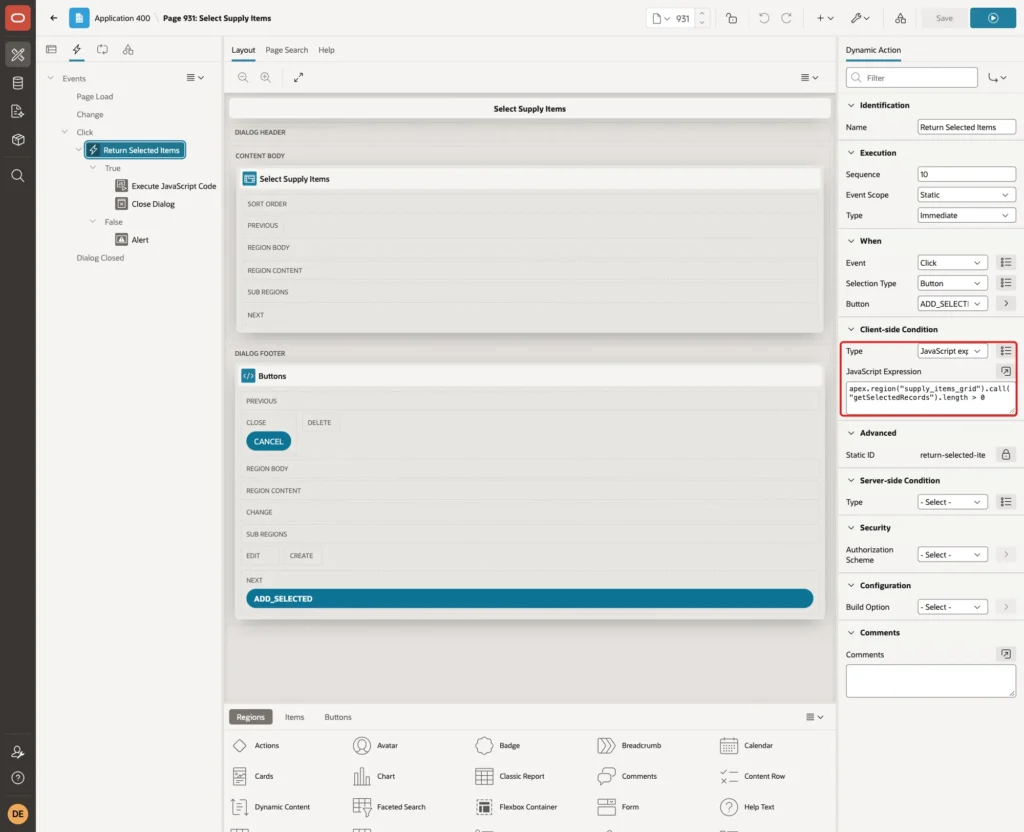Open the Help question mark icon
1024x832 pixels.
pyautogui.click(x=18, y=778)
